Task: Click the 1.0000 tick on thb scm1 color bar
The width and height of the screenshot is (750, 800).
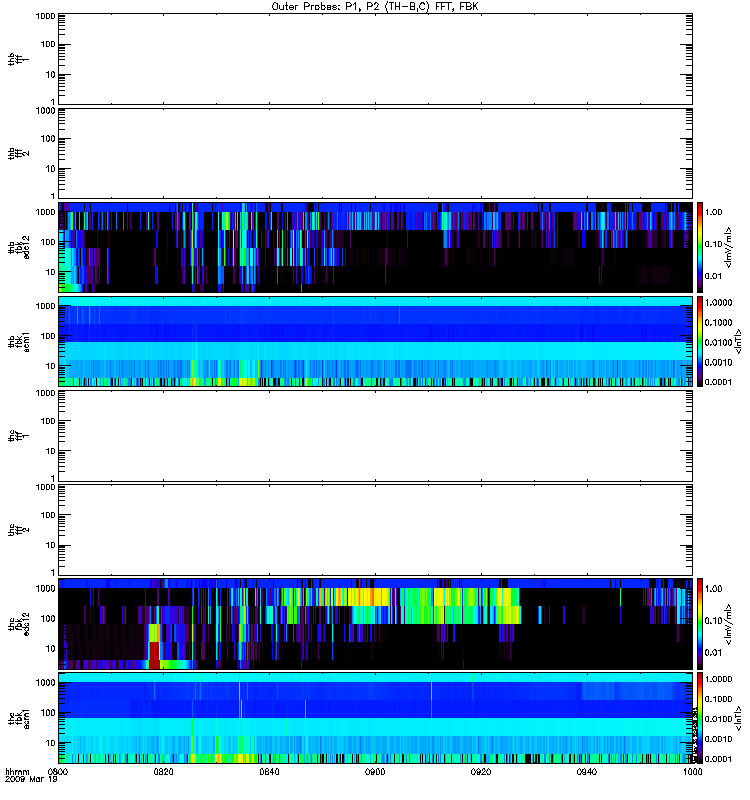Action: point(718,303)
